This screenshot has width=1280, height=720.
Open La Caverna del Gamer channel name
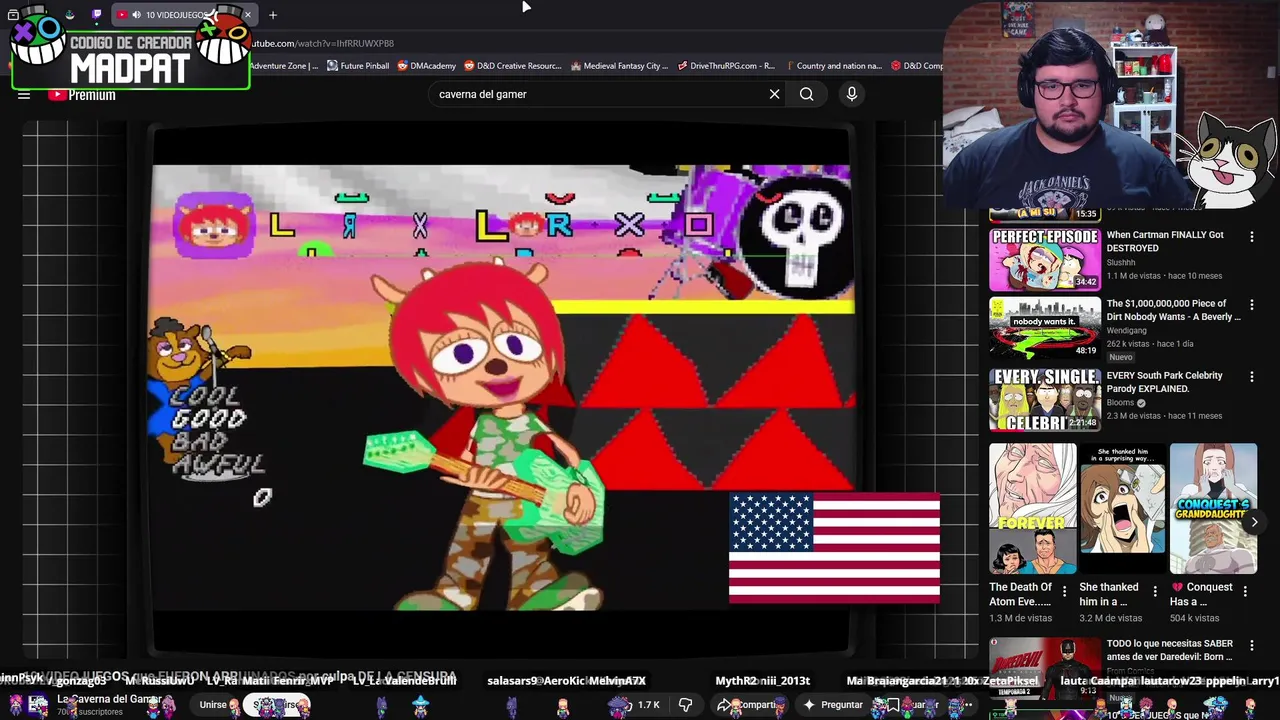click(x=109, y=699)
